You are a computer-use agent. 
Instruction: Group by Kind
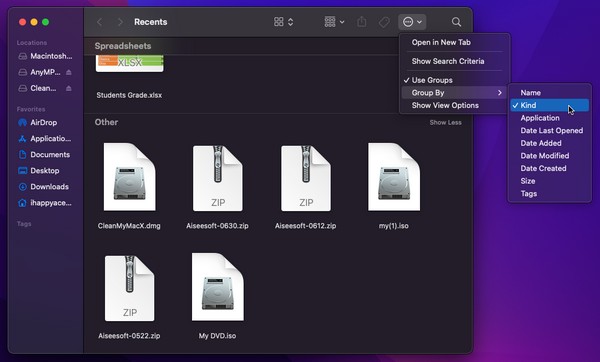549,105
